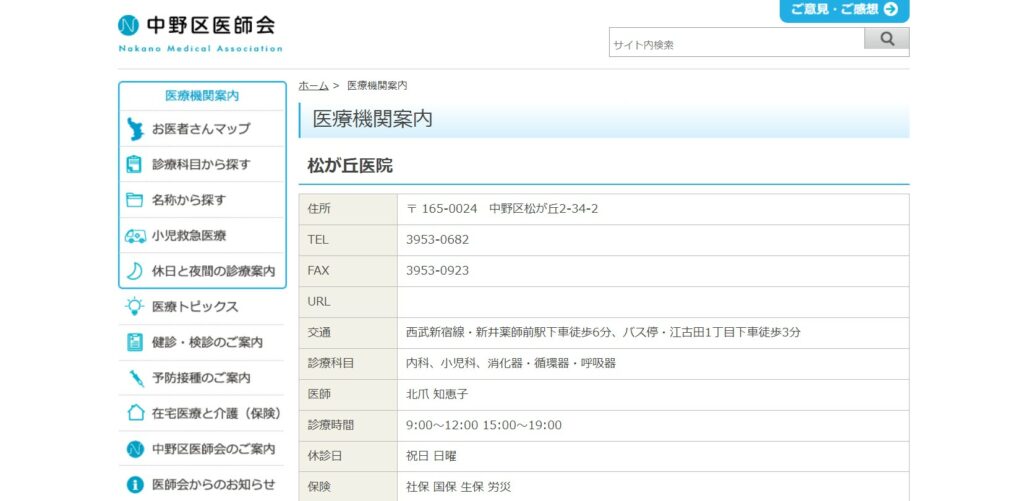
Task: Click the 医療機関案内 page title
Action: click(373, 120)
